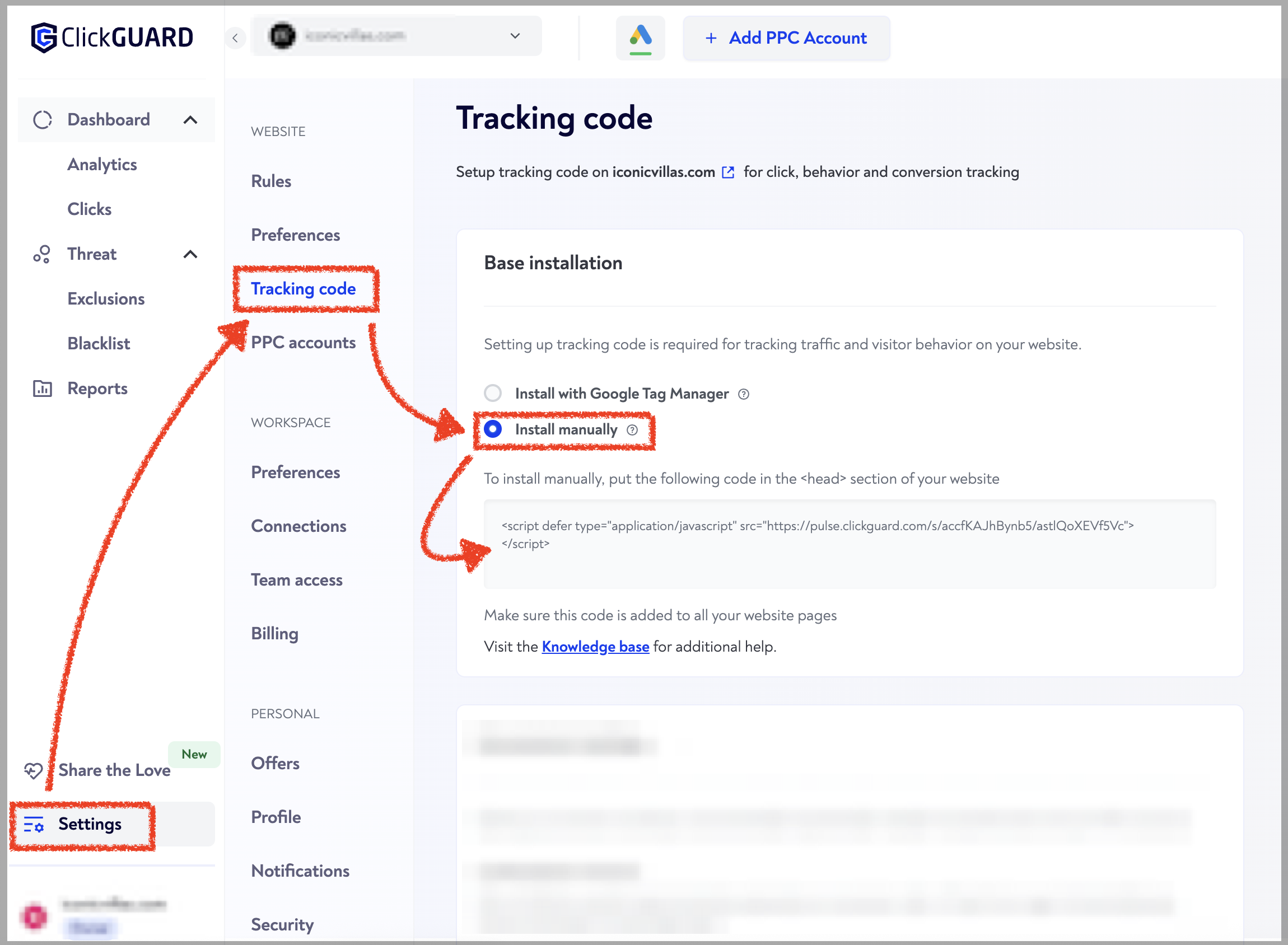Click the site favicon in website selector
Screen dimensions: 1288x945
(x=282, y=36)
